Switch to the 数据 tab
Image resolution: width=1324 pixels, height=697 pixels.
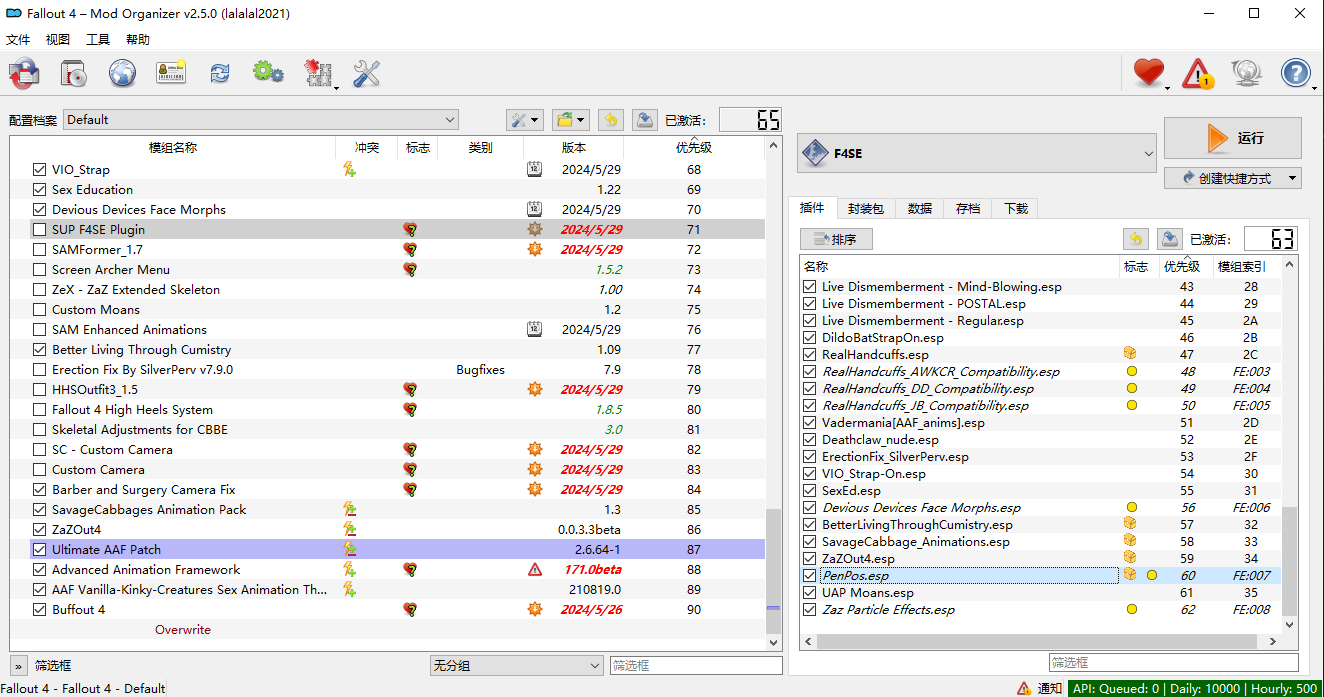pos(920,208)
